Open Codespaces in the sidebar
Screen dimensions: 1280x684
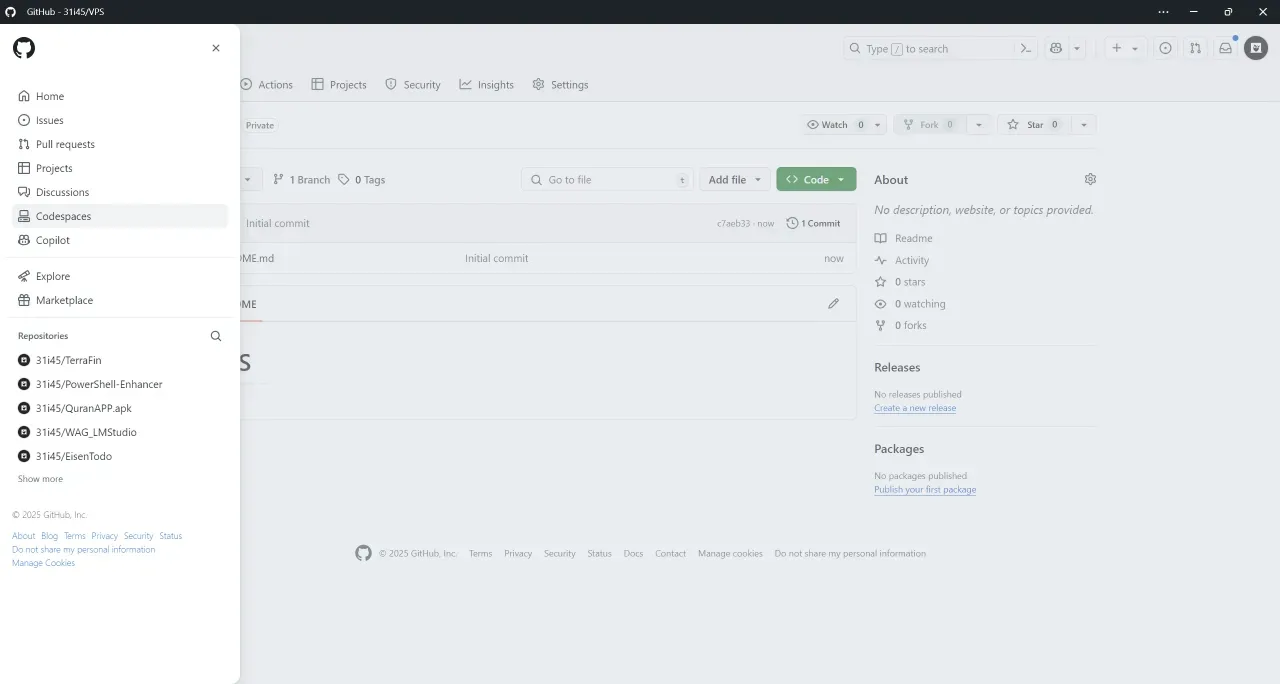point(120,216)
